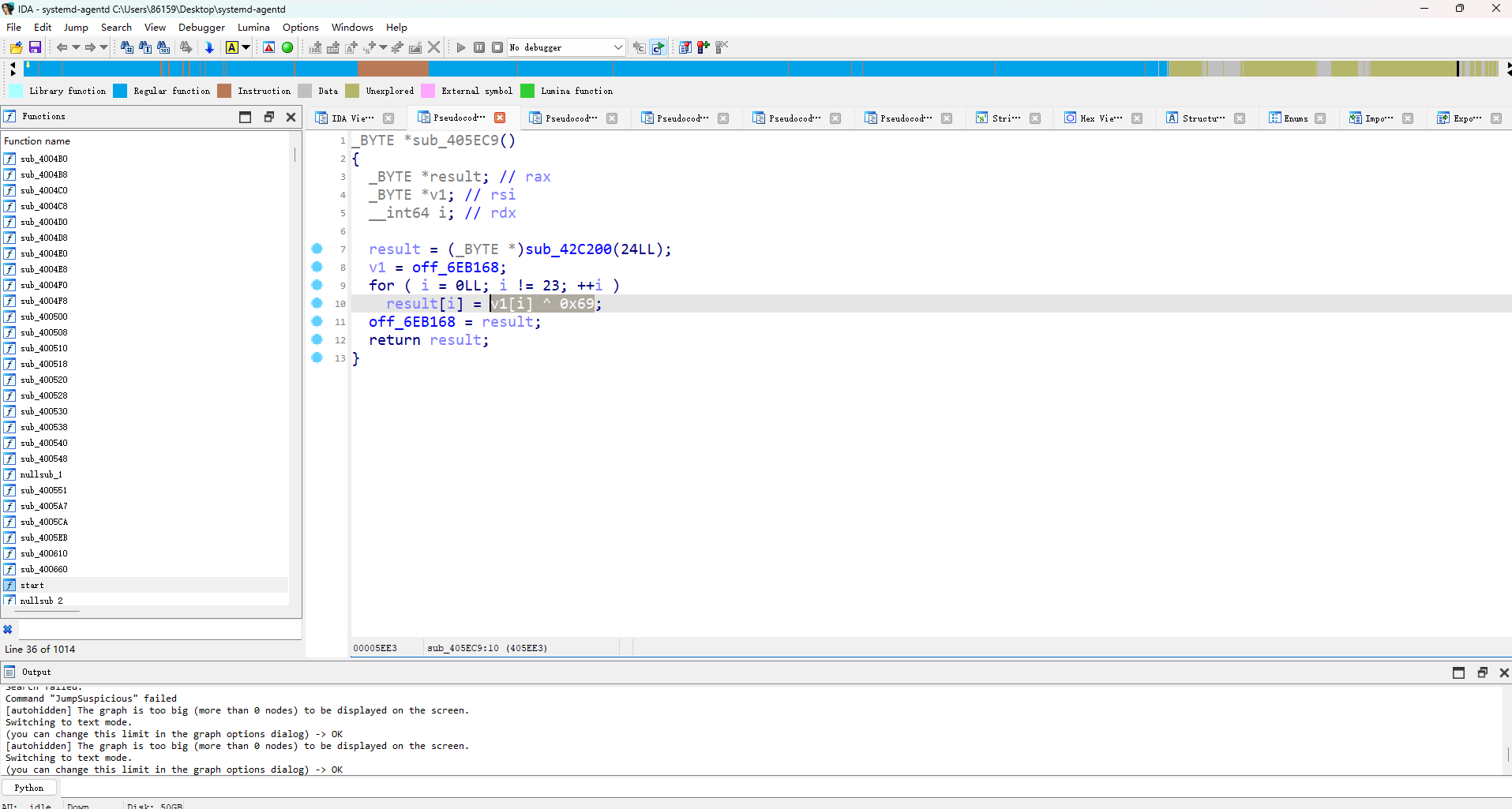This screenshot has height=809, width=1512.
Task: Toggle breakpoint dot on line 8
Action: 317,267
